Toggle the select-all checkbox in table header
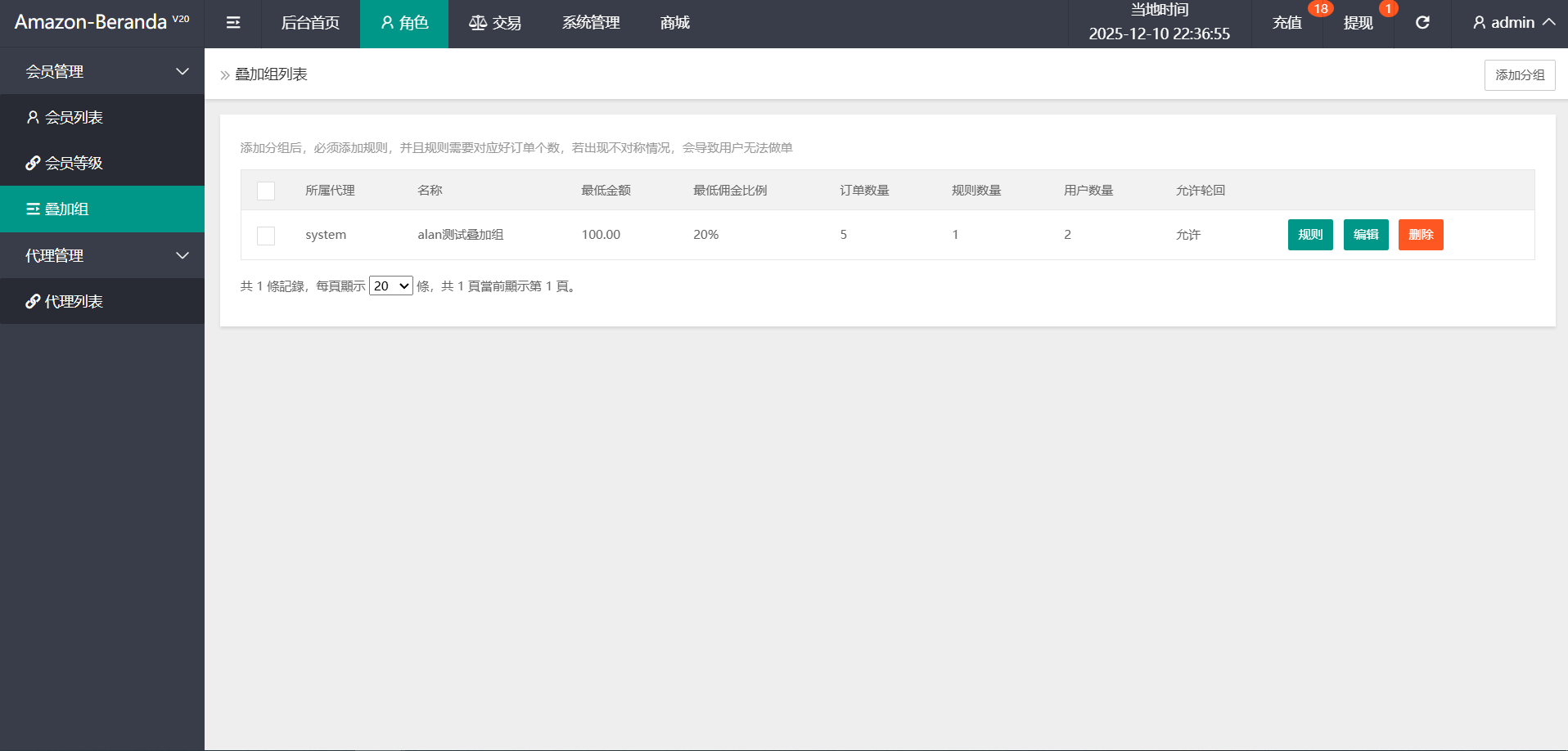 coord(266,191)
